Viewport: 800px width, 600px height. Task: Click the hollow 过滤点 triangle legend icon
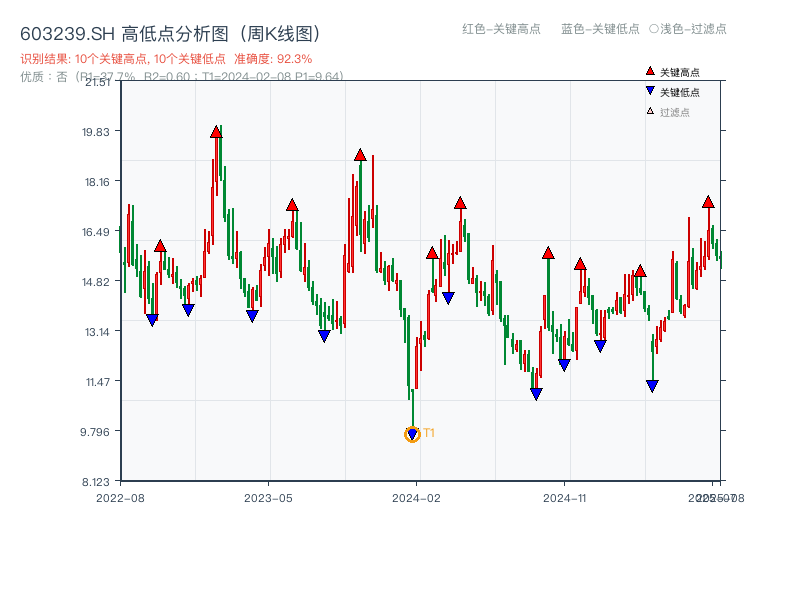[650, 112]
